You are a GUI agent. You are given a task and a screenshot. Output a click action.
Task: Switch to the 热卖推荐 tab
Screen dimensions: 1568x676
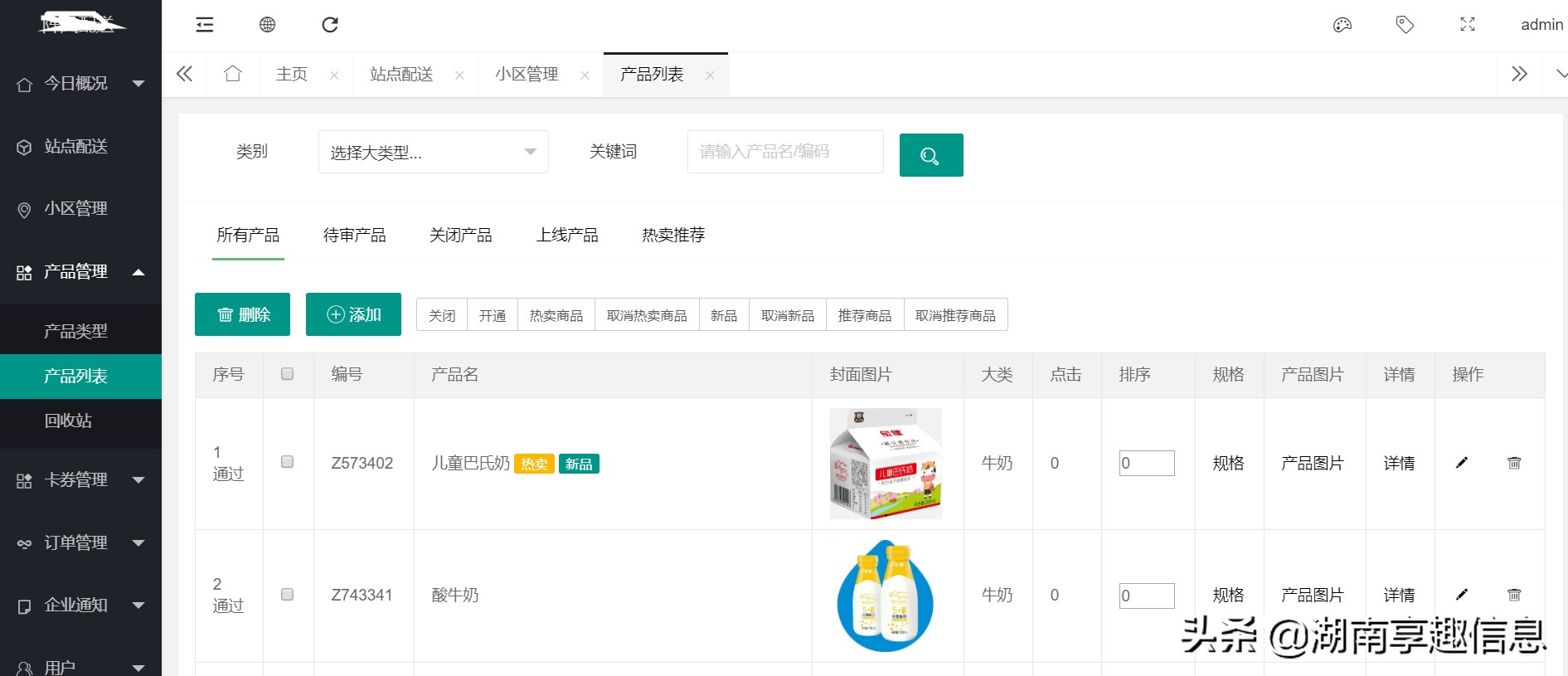point(673,236)
